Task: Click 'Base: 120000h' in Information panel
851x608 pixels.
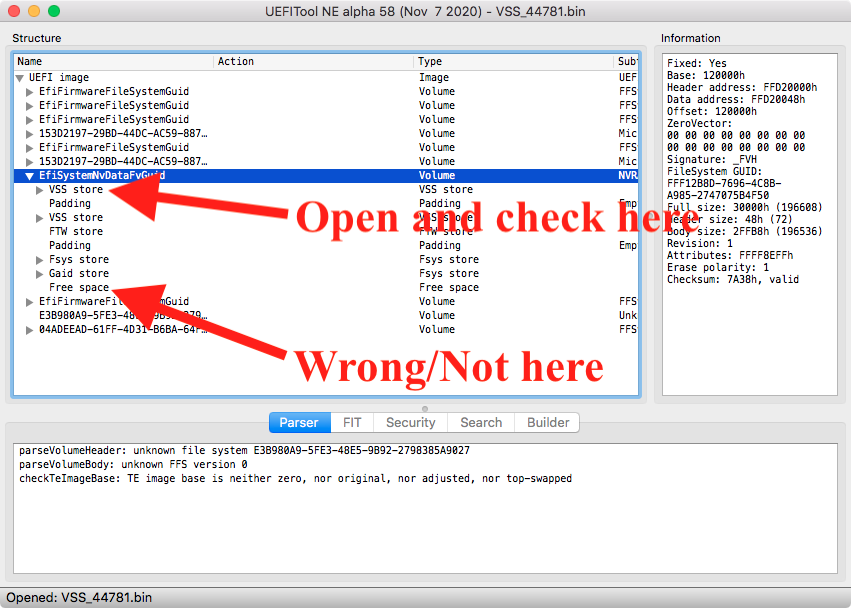Action: coord(706,75)
